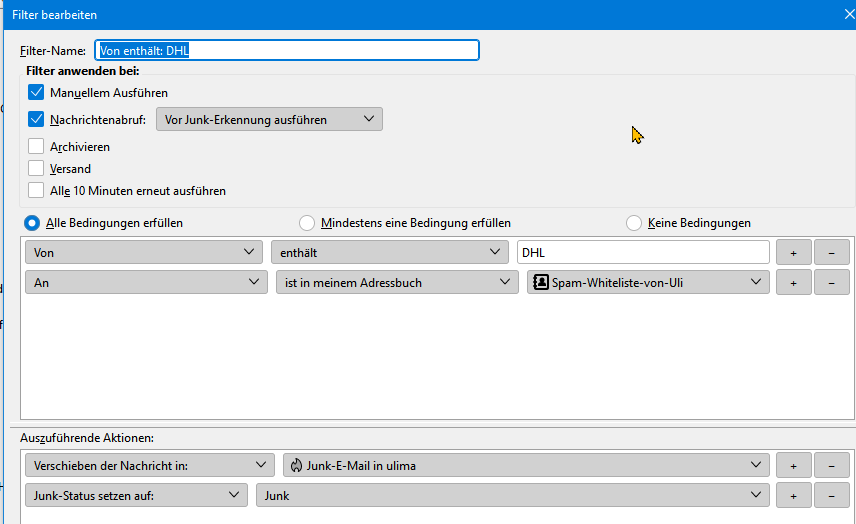Remove the Junk-Status setzen auf action
Viewport: 856px width, 524px height.
pyautogui.click(x=831, y=495)
